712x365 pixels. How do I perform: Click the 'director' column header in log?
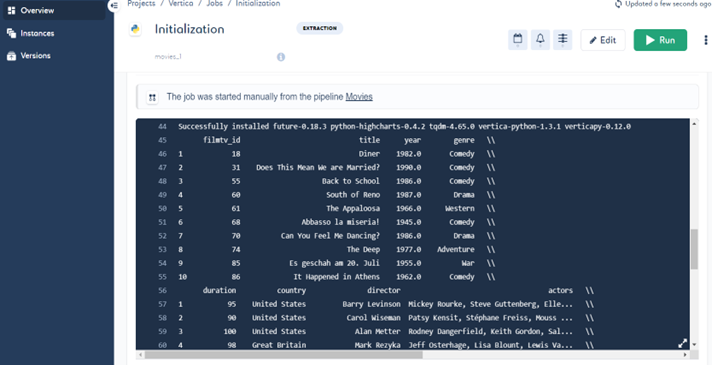tap(384, 290)
